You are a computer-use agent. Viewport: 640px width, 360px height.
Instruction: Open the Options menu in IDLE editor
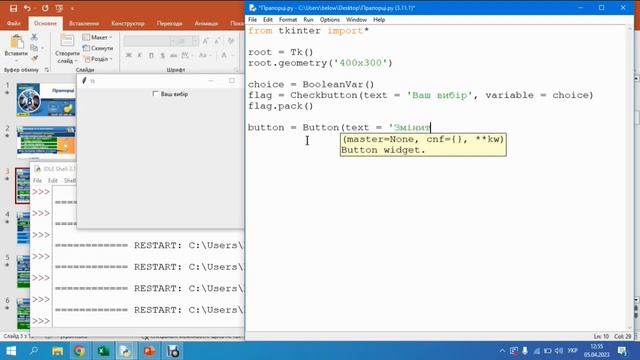pyautogui.click(x=329, y=20)
